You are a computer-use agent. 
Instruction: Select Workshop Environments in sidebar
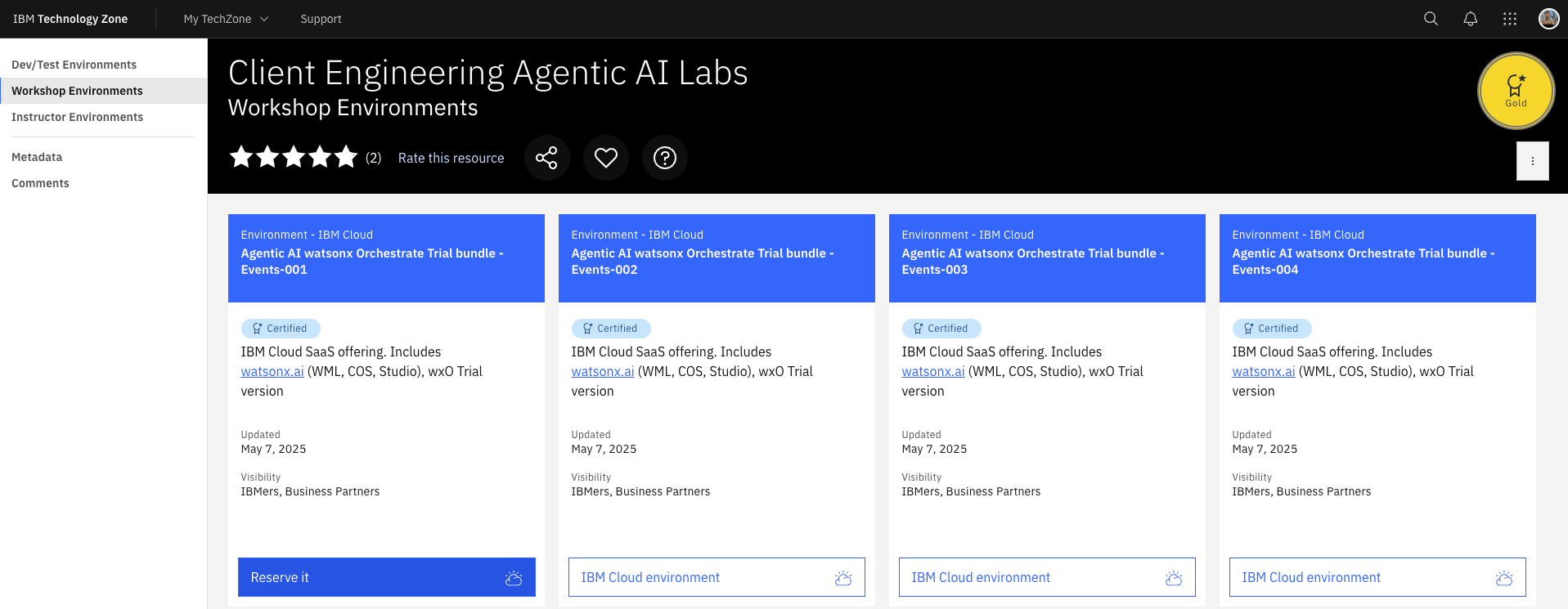coord(103,91)
